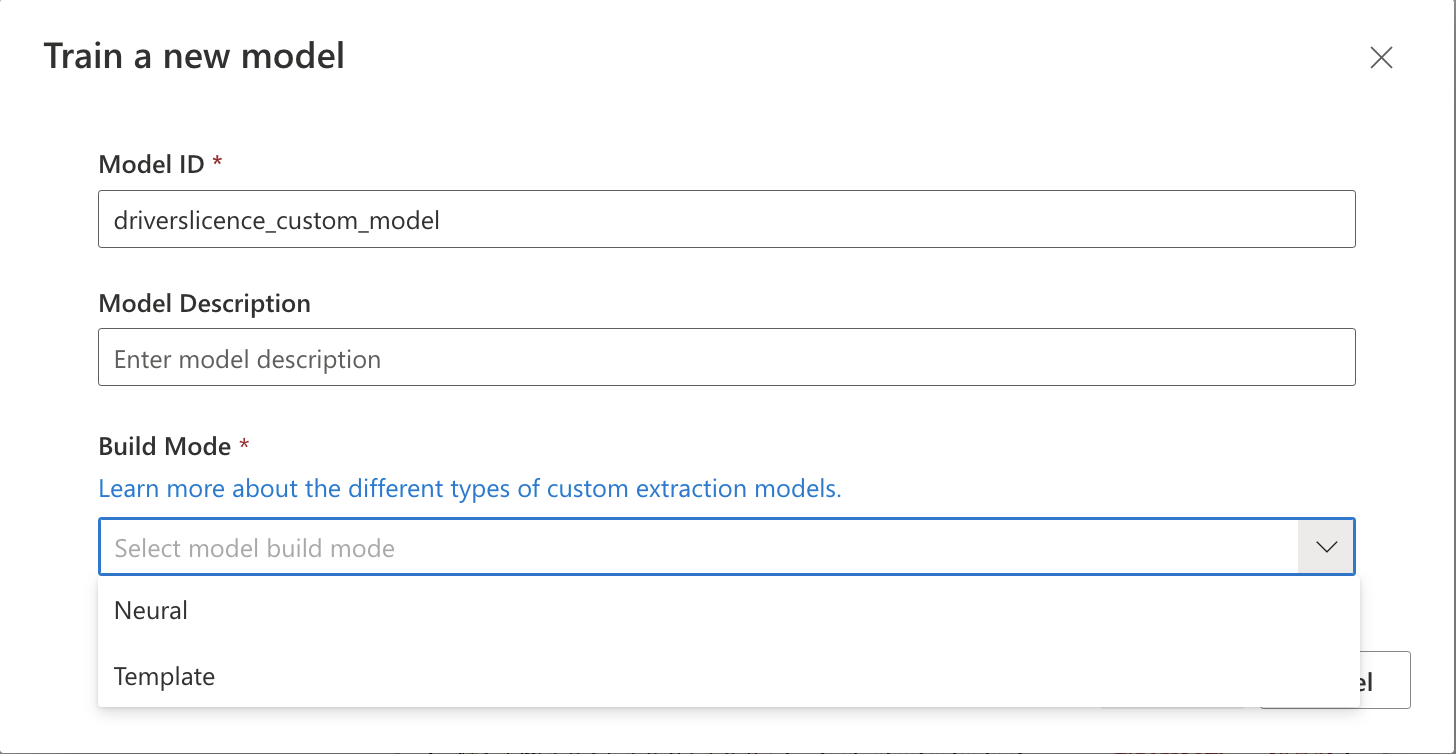
Task: Click the Enter model description placeholder
Action: [247, 359]
